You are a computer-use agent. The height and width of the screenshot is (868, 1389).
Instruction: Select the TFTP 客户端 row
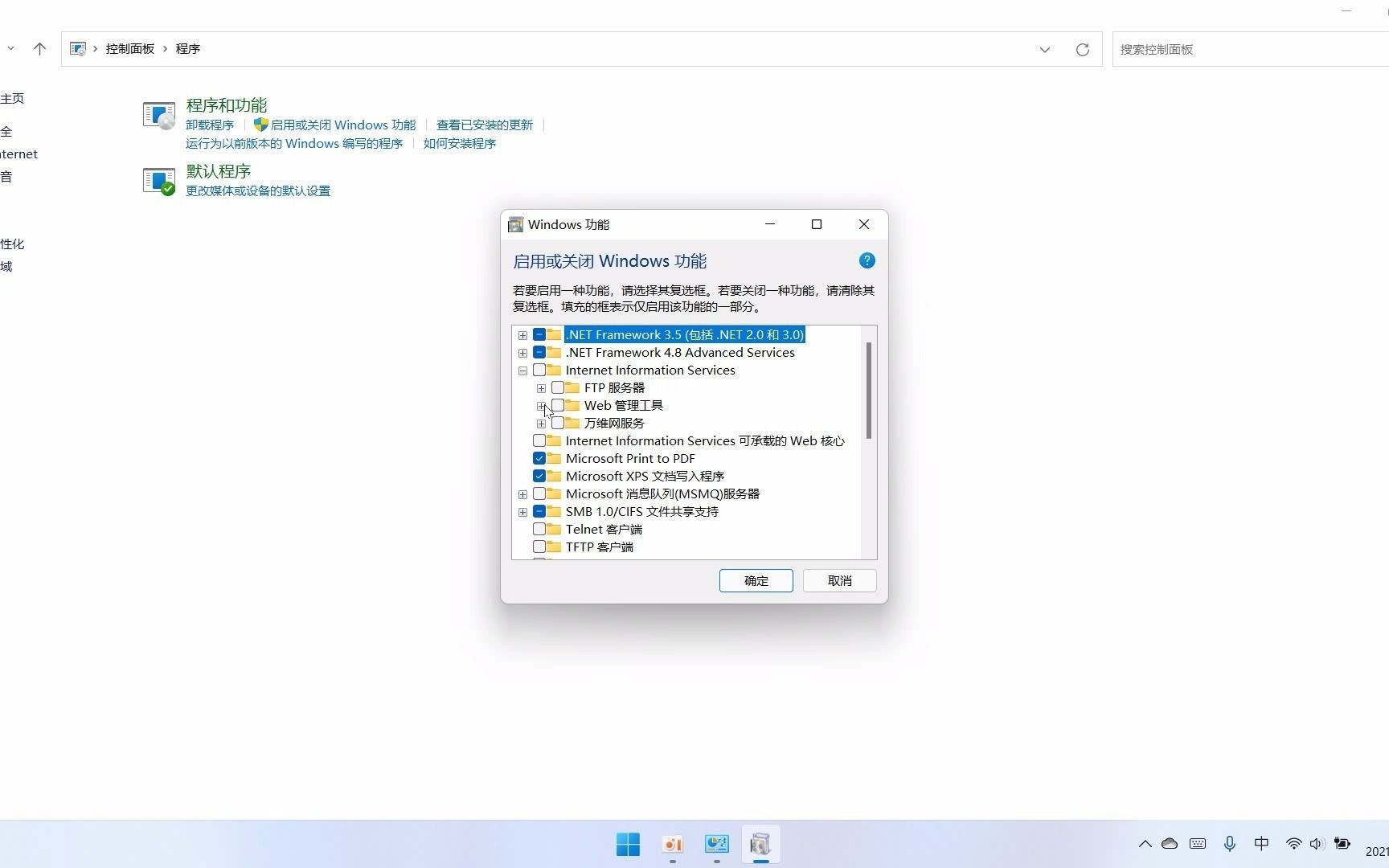[600, 547]
